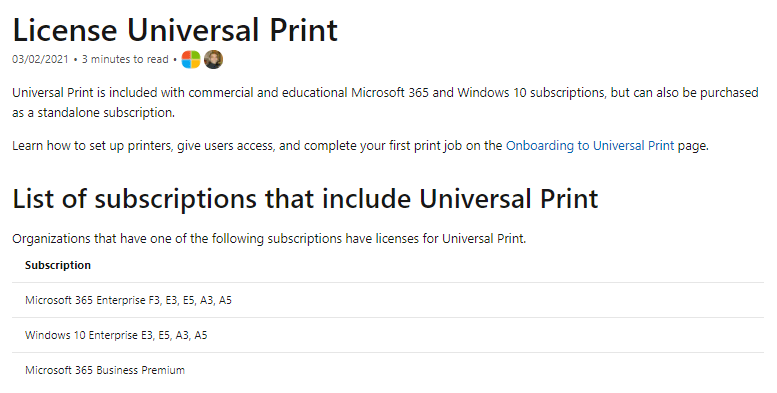The width and height of the screenshot is (777, 393).
Task: Select the Microsoft 365 Business Premium row
Action: coord(388,371)
